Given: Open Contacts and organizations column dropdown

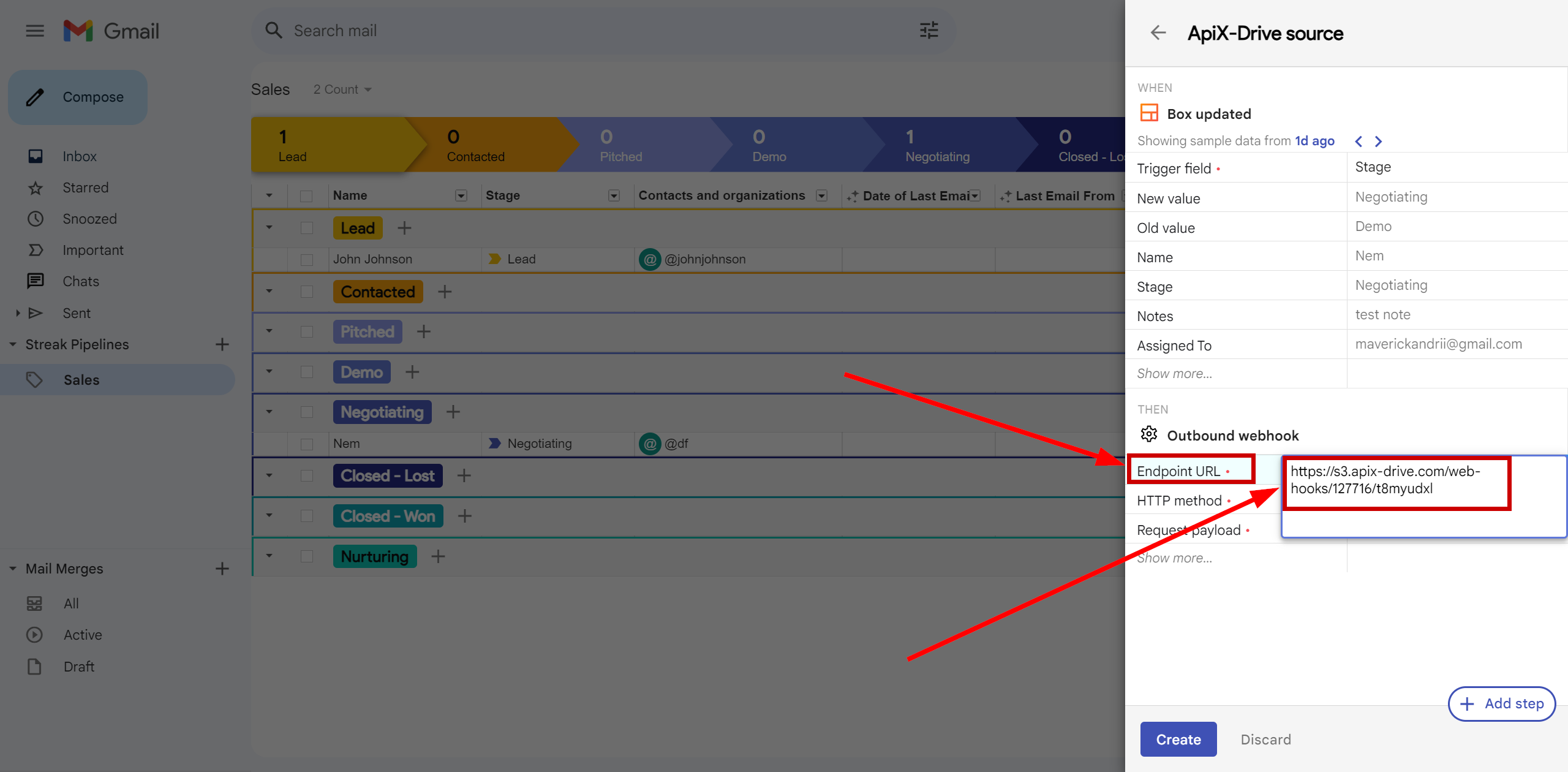Looking at the screenshot, I should click(822, 195).
